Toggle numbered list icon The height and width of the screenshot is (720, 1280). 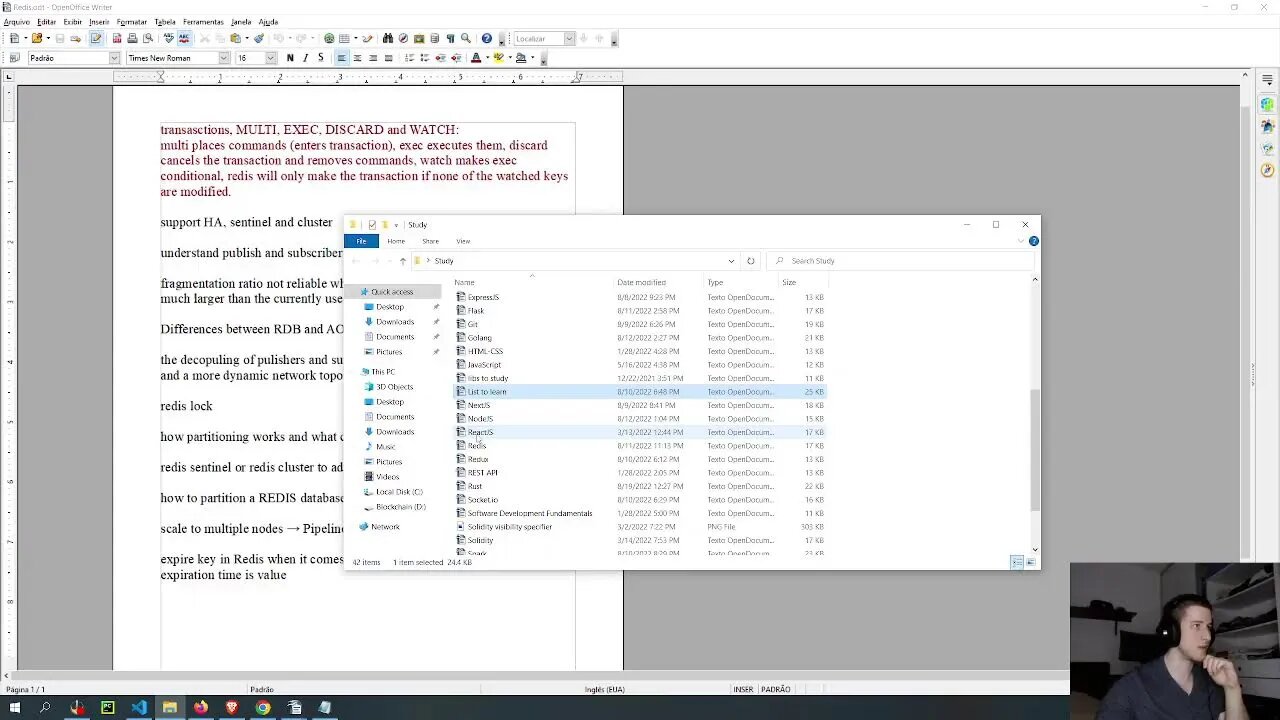[x=409, y=58]
